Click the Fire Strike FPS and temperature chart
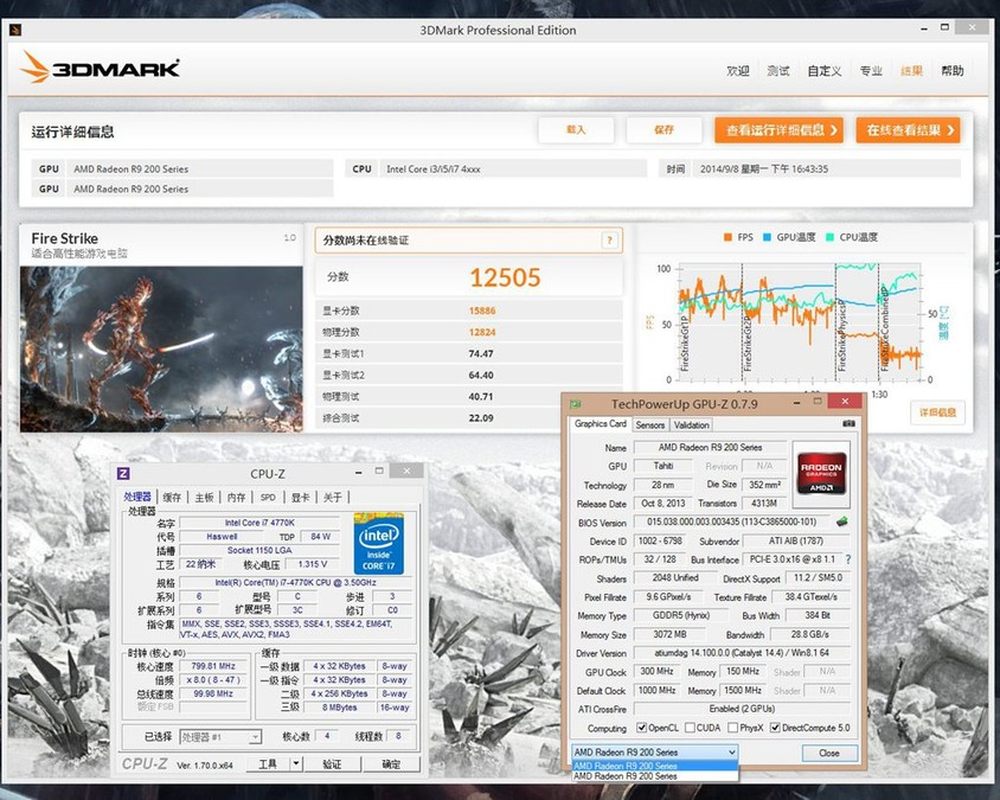Screen dimensions: 1000x800 pyautogui.click(x=800, y=321)
